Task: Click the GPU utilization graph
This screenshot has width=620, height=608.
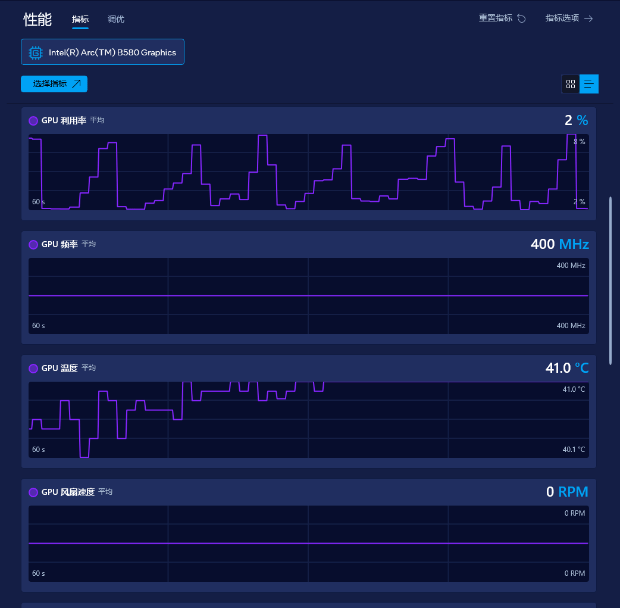Action: click(x=308, y=172)
